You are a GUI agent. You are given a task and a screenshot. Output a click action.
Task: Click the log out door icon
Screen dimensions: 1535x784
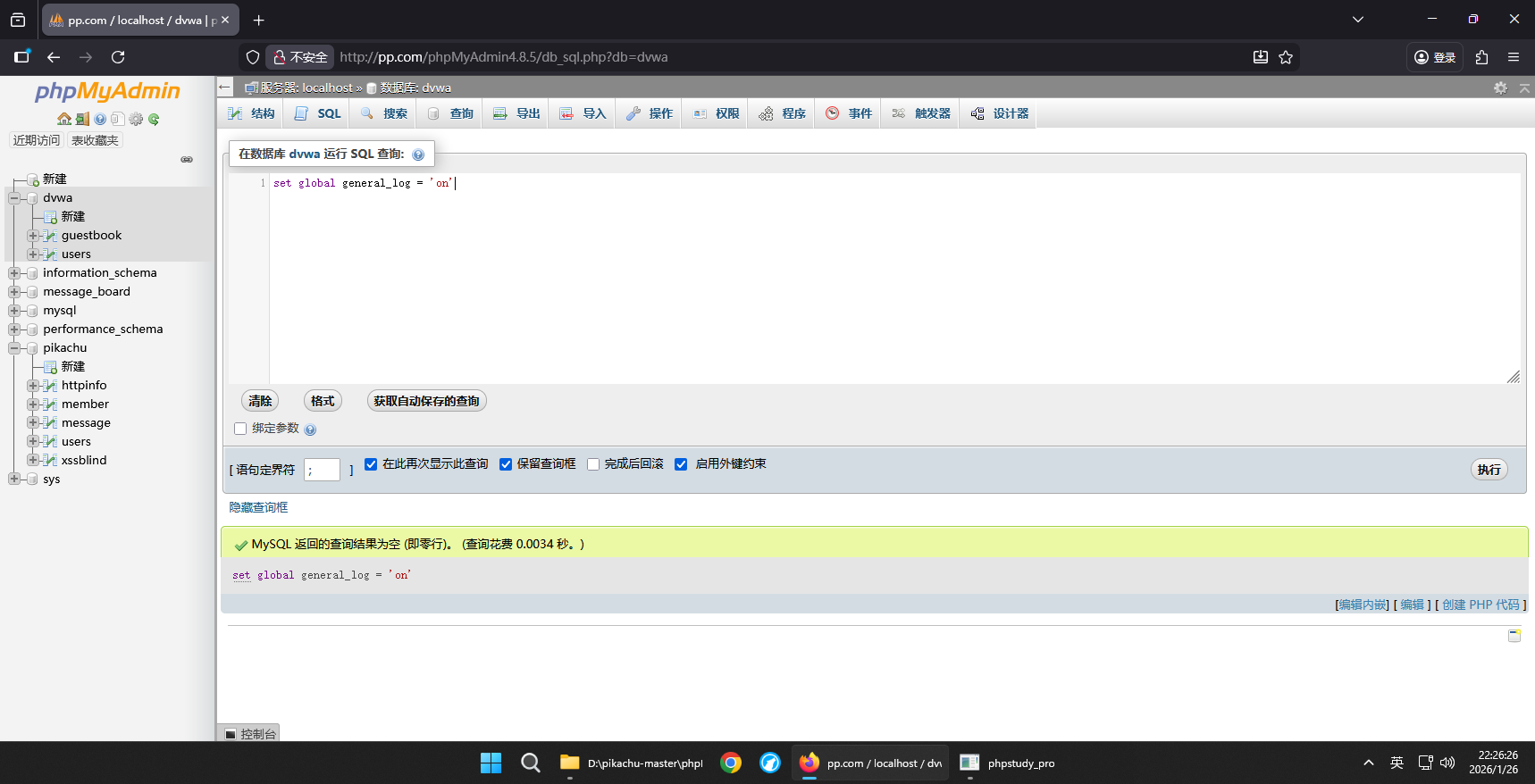82,119
